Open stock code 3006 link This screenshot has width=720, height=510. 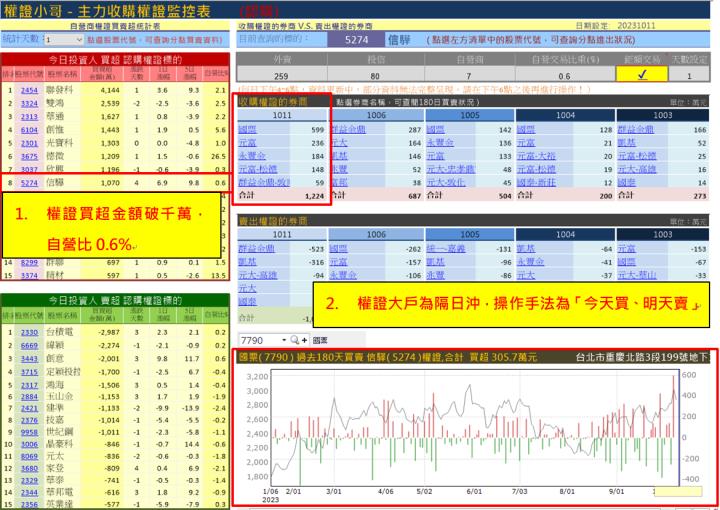(x=29, y=444)
